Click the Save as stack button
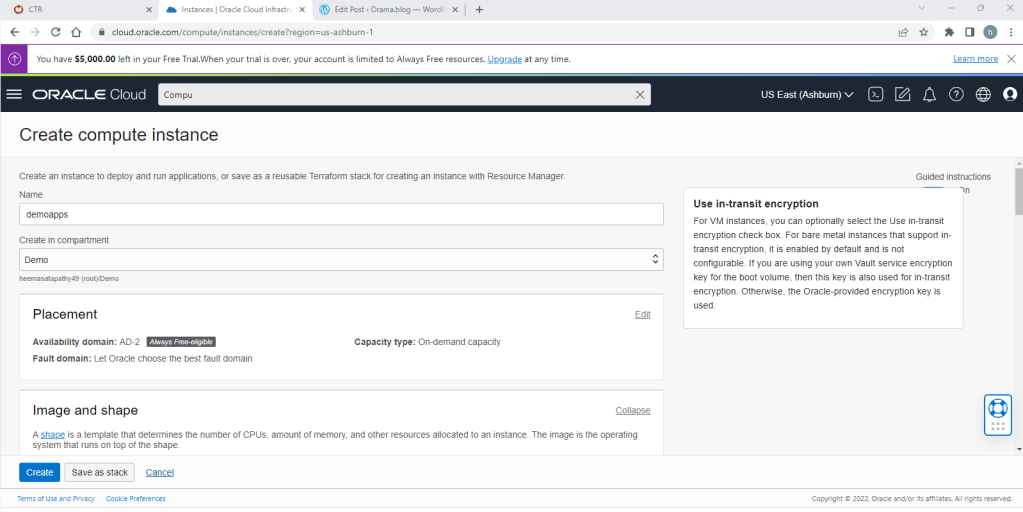Viewport: 1023px width, 512px height. [100, 472]
